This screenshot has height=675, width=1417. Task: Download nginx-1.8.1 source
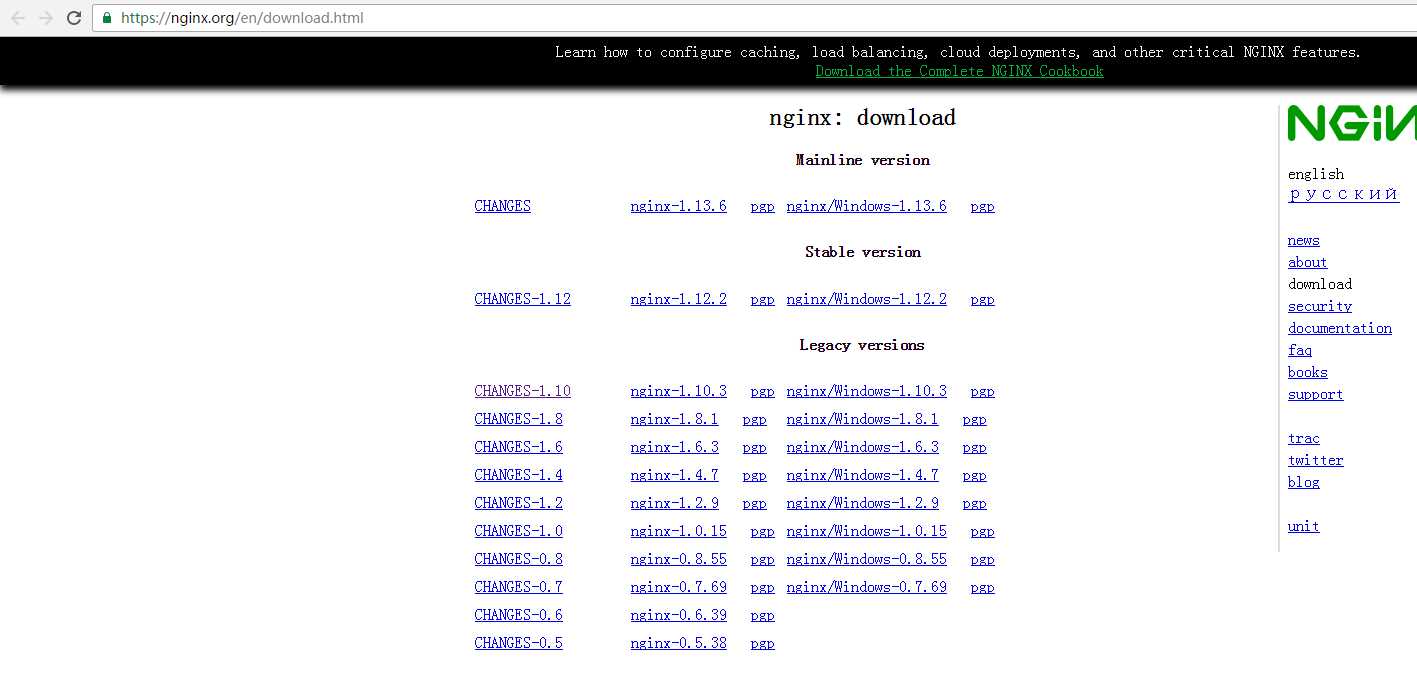[674, 419]
